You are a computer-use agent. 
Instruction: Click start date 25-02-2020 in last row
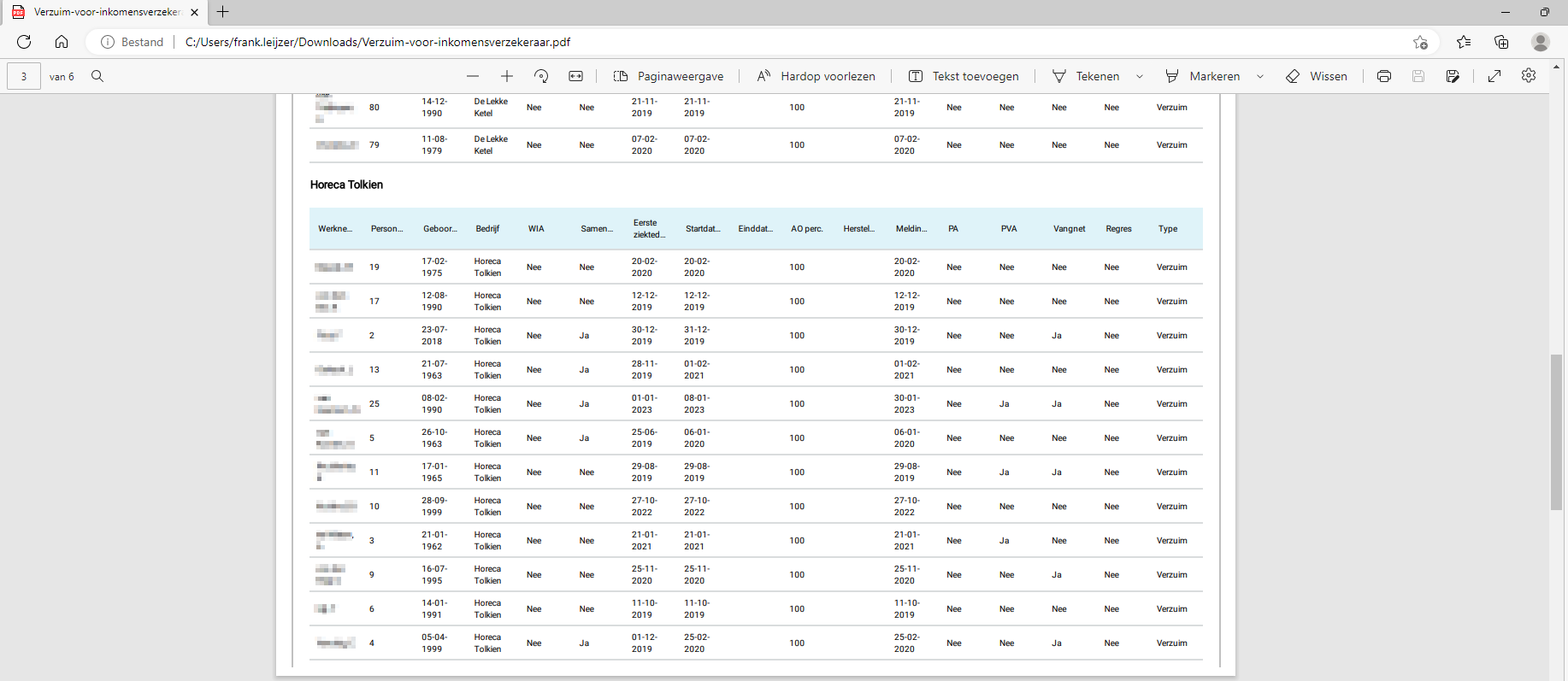point(696,643)
